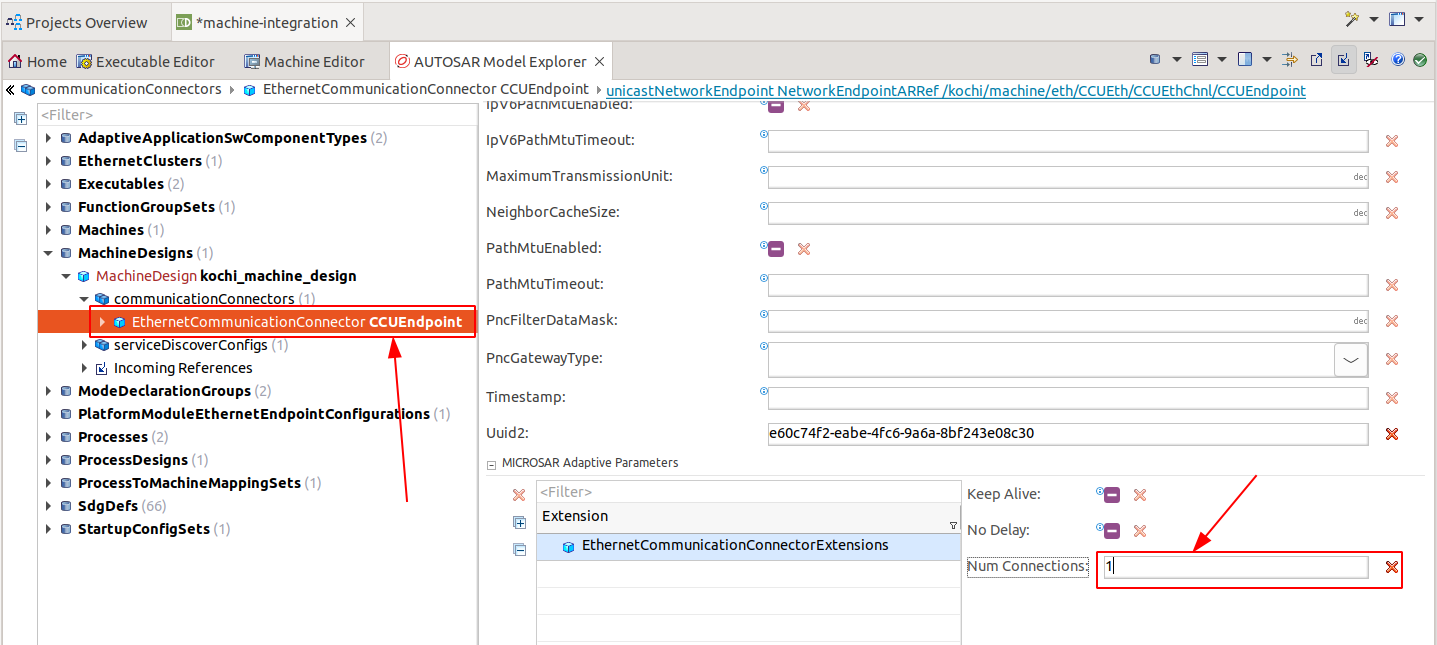Screen dimensions: 1437x645
Task: Open the PncGatewayType dropdown
Action: 1351,359
